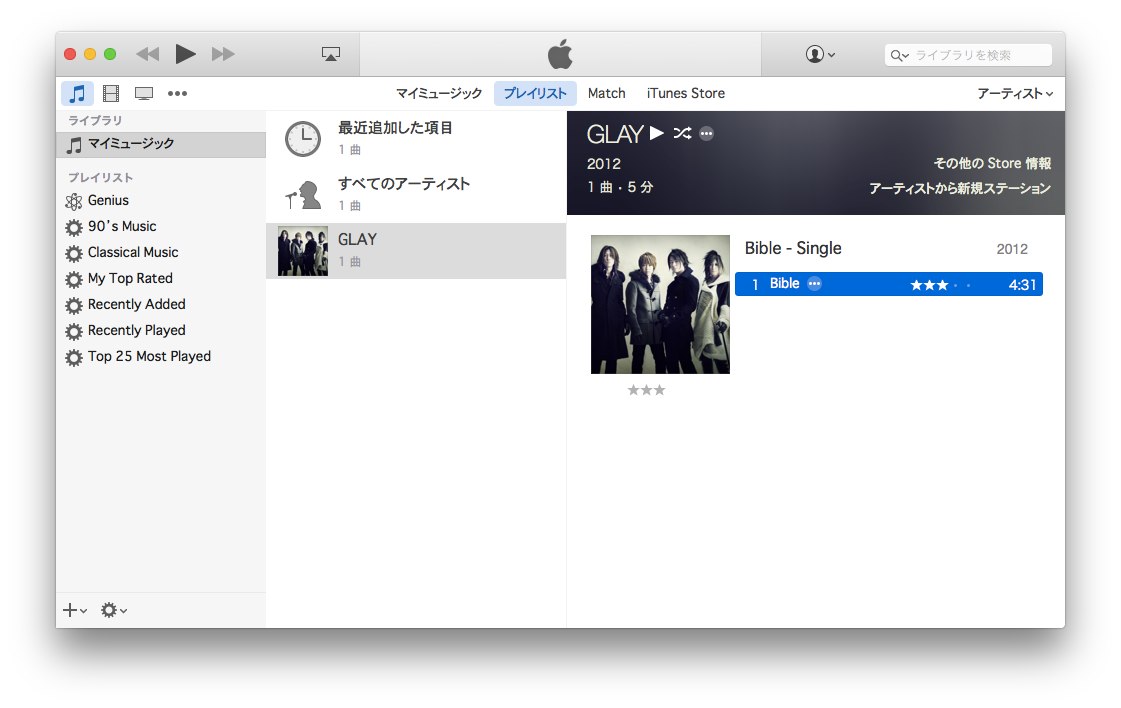
Task: Open the gear settings dropdown at sidebar bottom
Action: pyautogui.click(x=114, y=610)
